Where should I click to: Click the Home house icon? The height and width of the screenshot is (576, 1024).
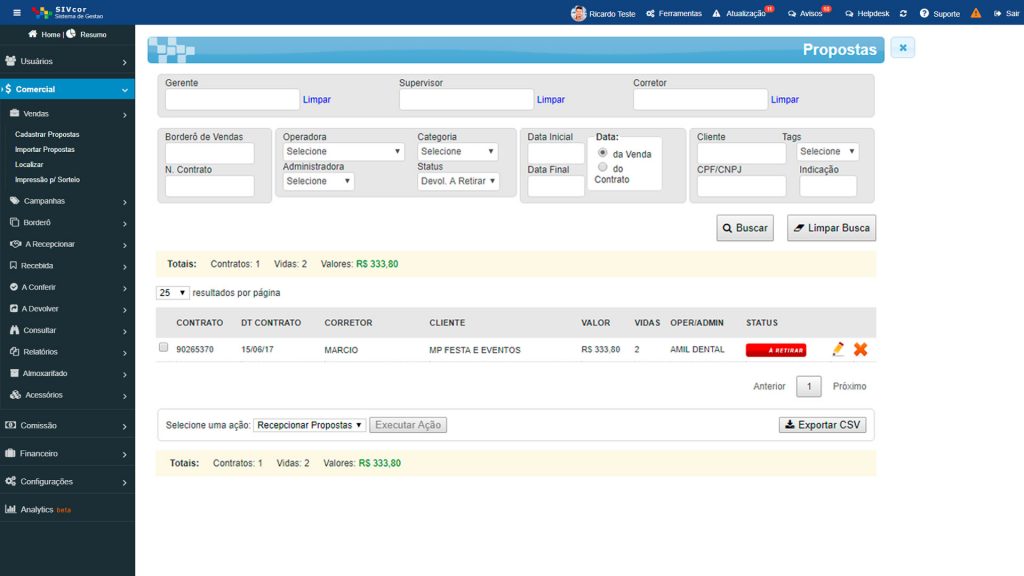(x=33, y=34)
